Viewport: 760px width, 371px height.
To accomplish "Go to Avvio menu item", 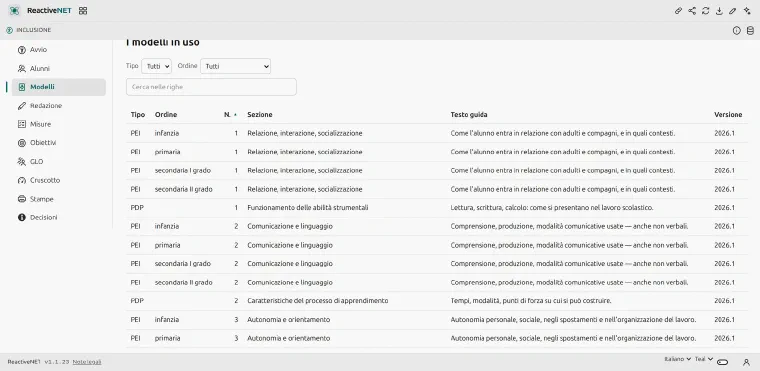I will tap(38, 50).
